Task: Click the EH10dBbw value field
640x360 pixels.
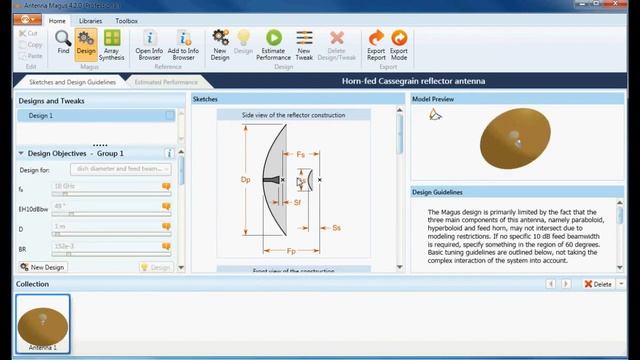Action: click(x=106, y=206)
